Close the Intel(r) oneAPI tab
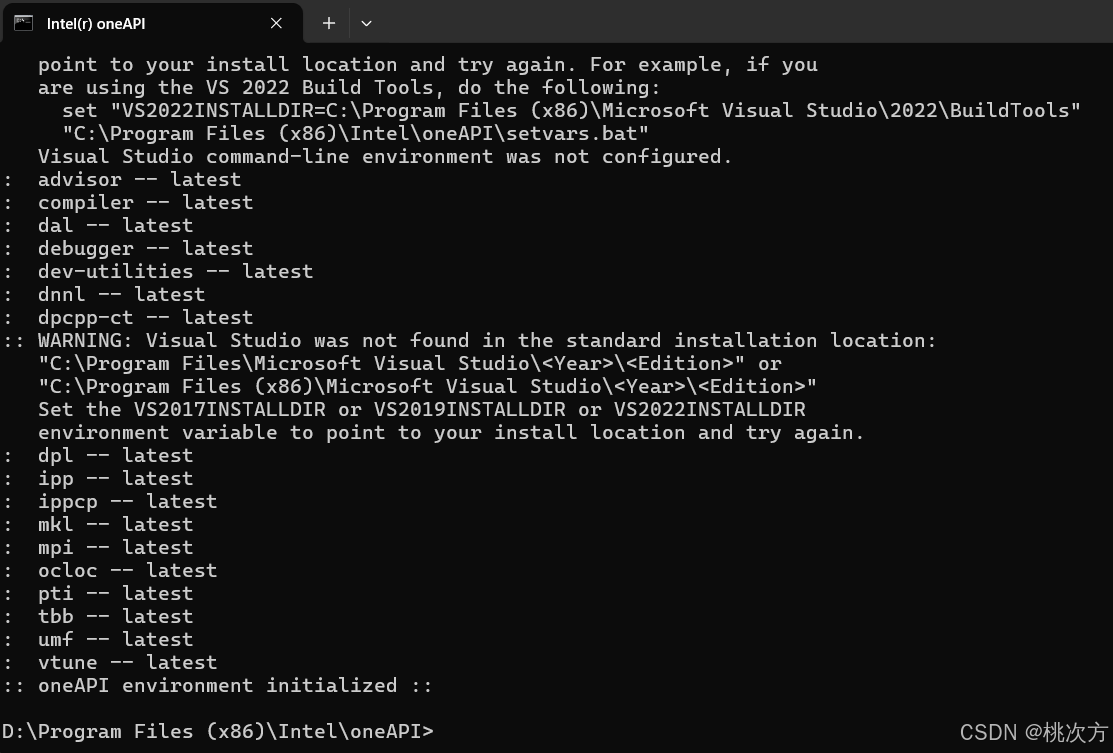The image size is (1113, 753). click(276, 23)
